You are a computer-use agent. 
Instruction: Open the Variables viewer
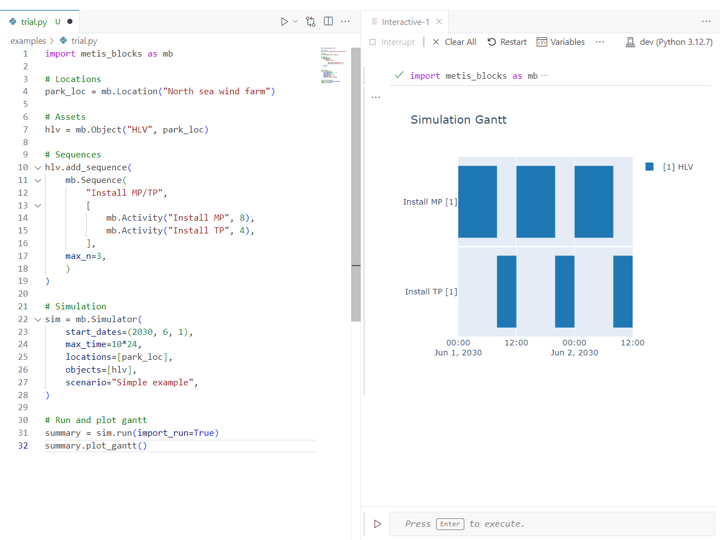pos(561,42)
